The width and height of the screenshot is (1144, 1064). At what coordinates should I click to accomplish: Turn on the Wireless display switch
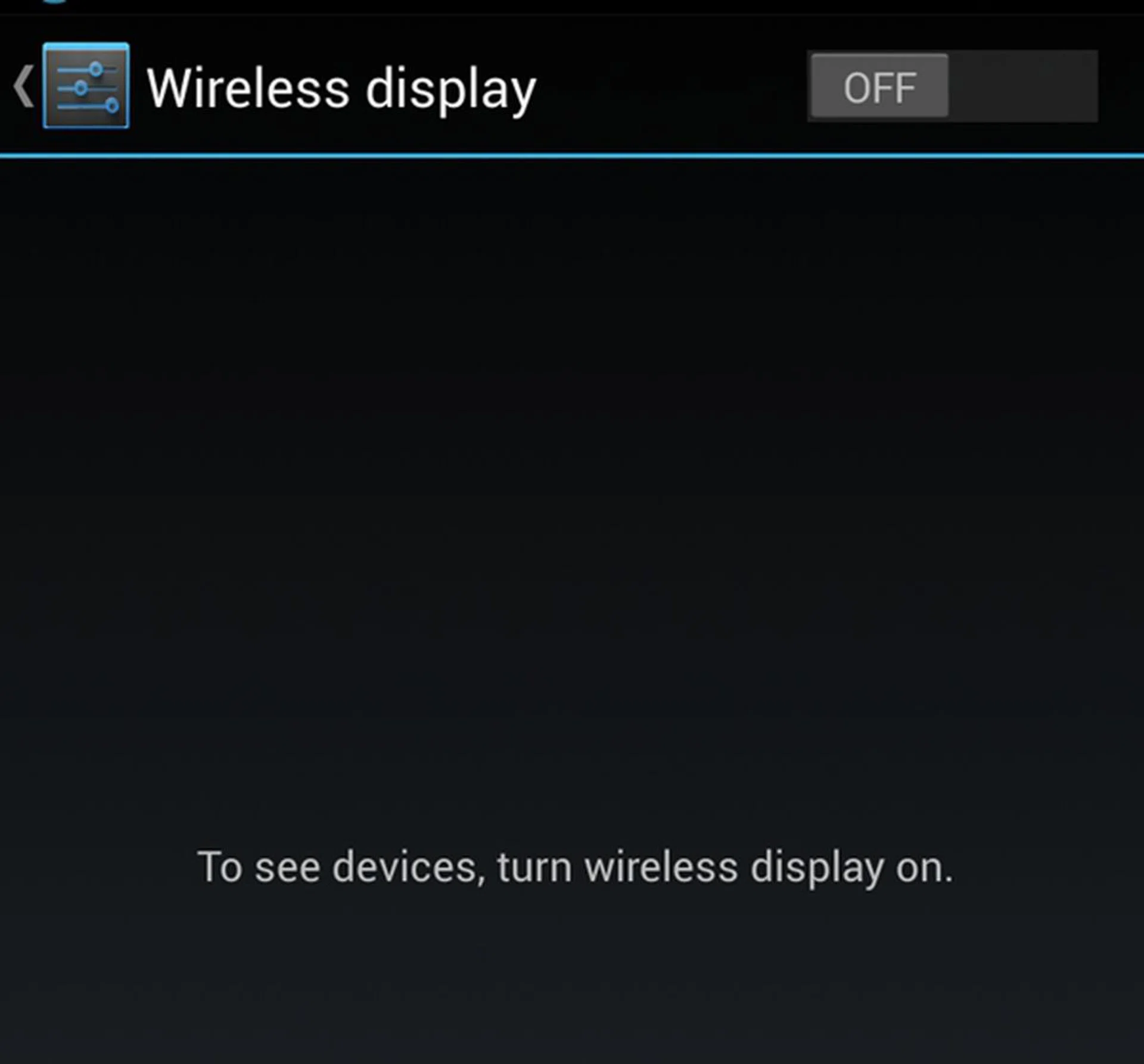point(952,86)
